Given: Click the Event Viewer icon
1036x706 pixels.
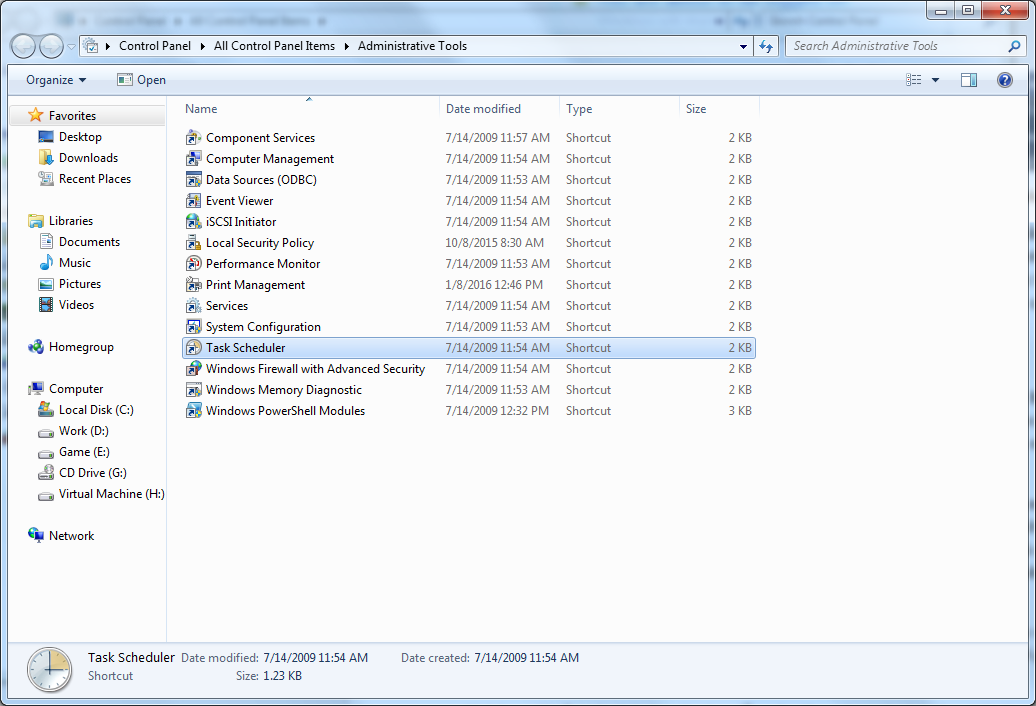Looking at the screenshot, I should click(193, 201).
